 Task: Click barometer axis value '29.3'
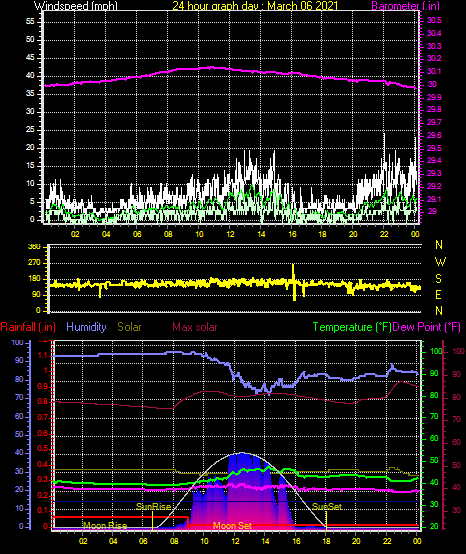(434, 173)
